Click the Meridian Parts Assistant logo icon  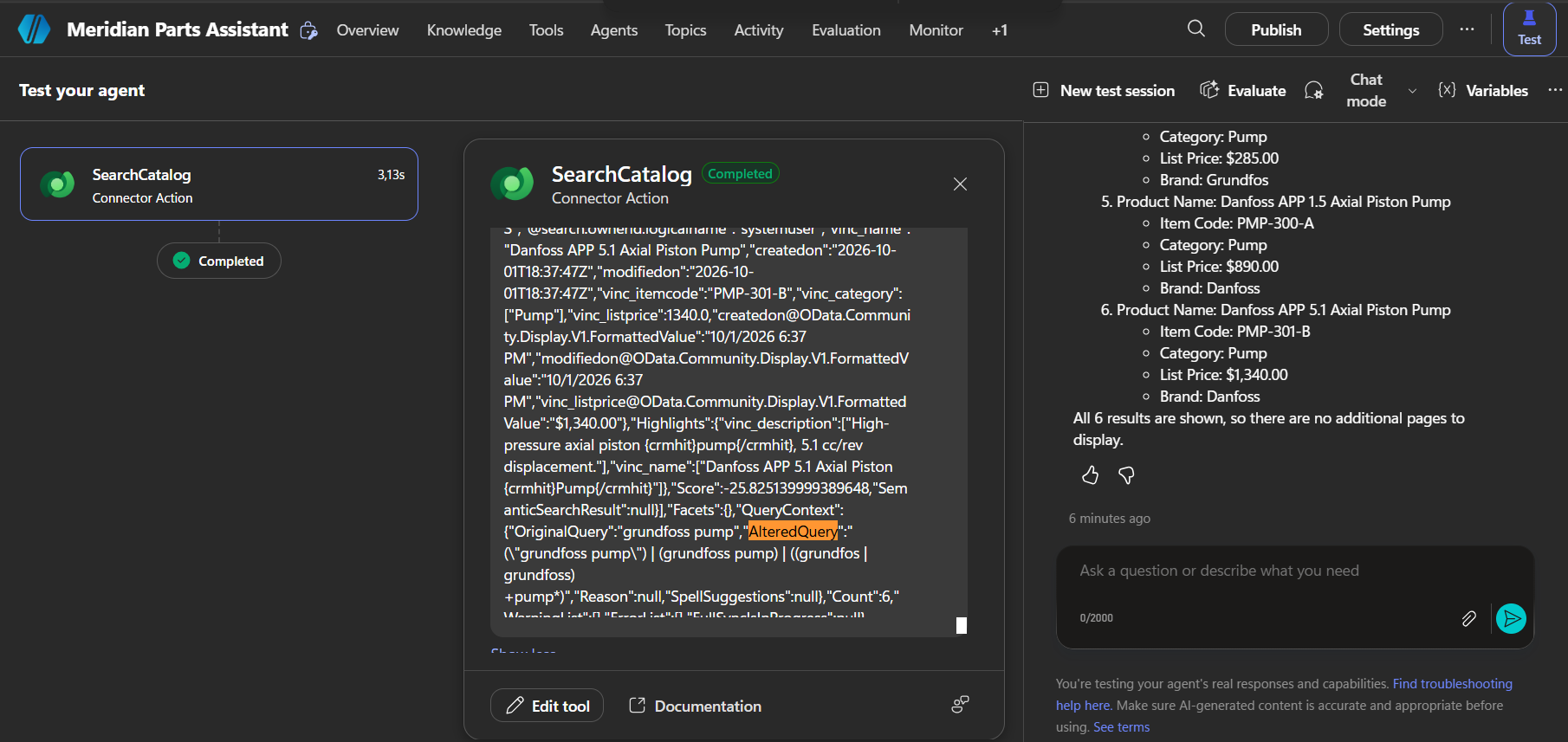tap(35, 29)
